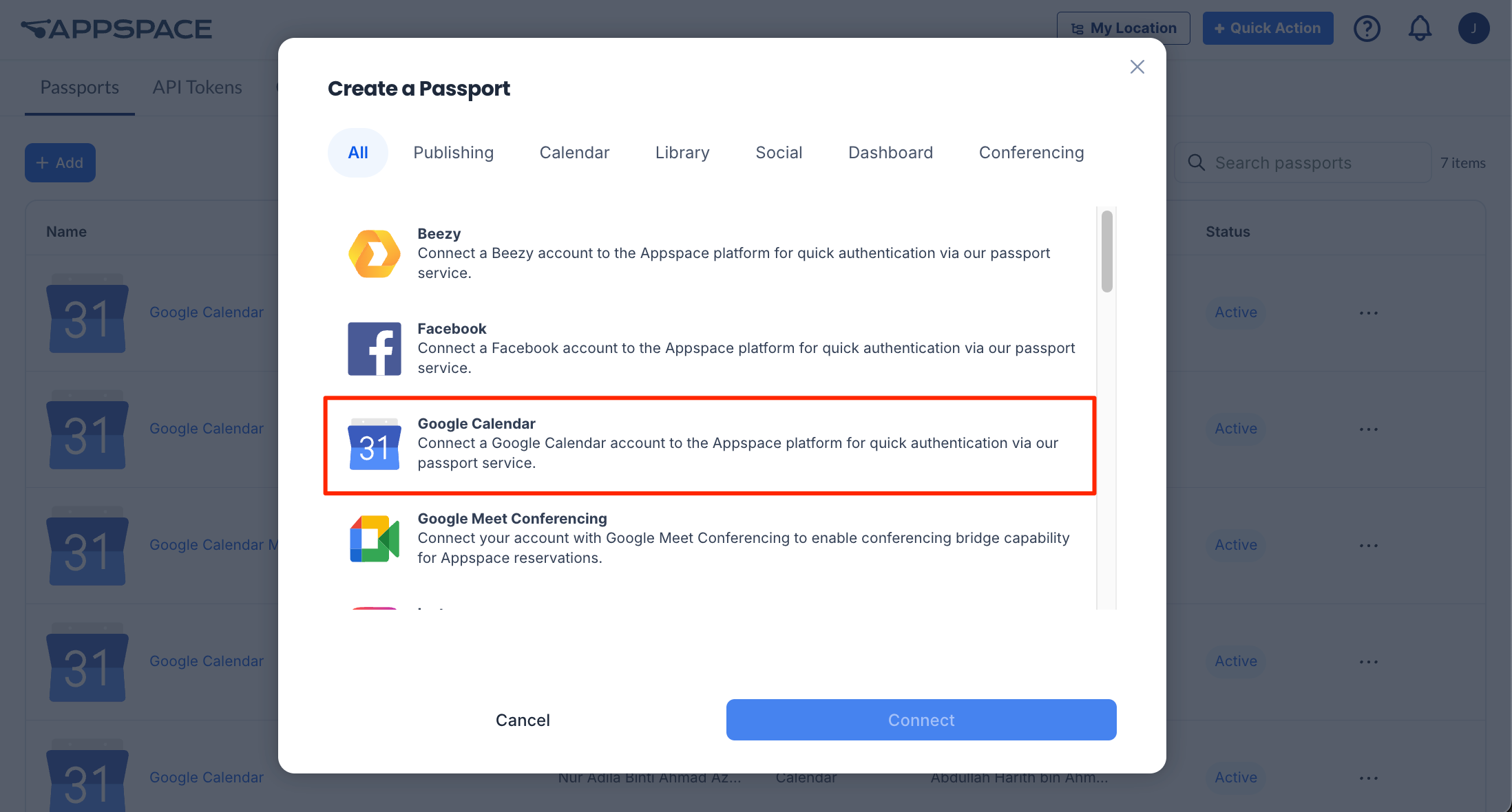The height and width of the screenshot is (812, 1512).
Task: Pick the Google Meet Conferencing icon
Action: pyautogui.click(x=374, y=539)
